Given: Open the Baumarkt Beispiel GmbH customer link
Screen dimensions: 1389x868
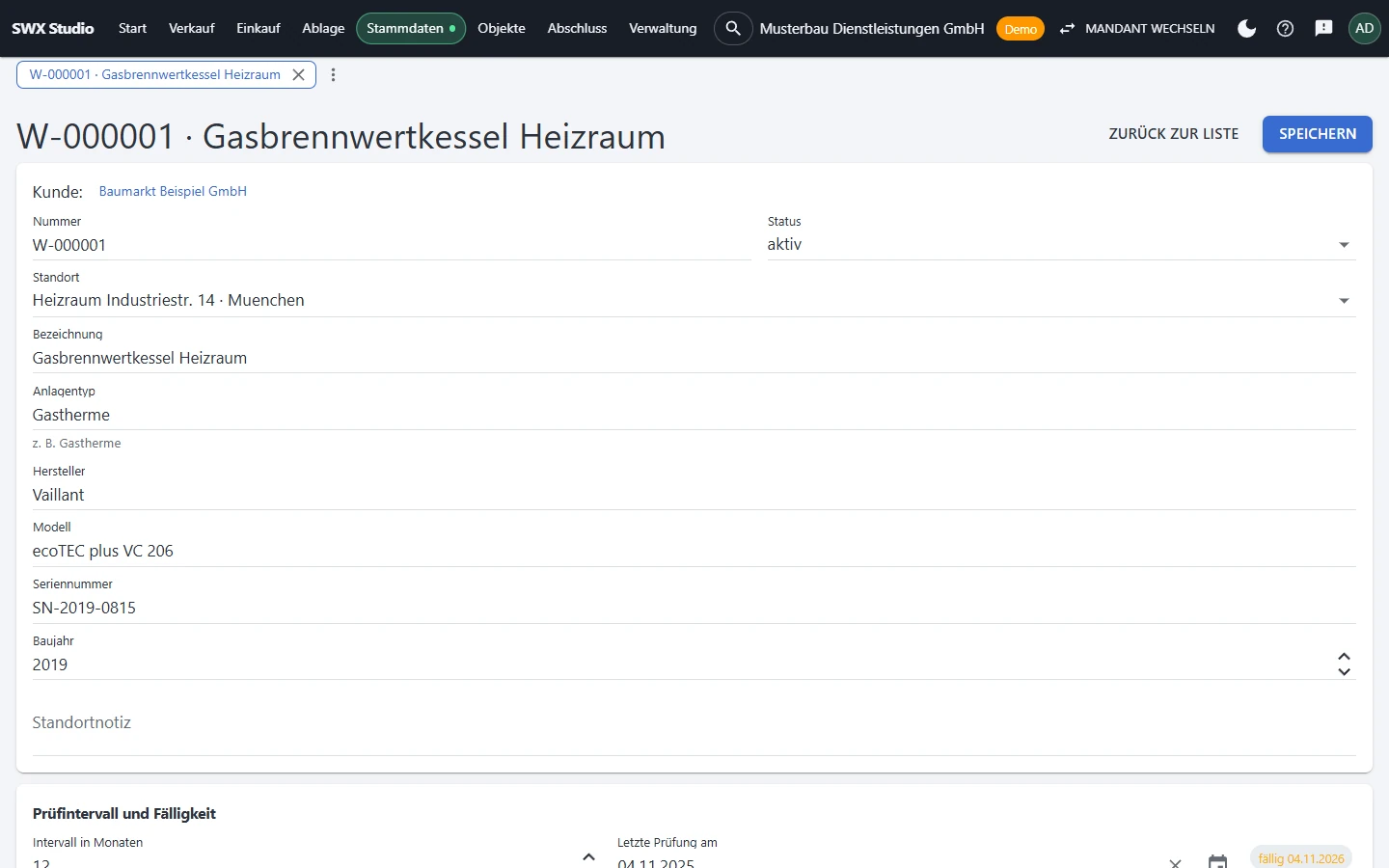Looking at the screenshot, I should 173,191.
